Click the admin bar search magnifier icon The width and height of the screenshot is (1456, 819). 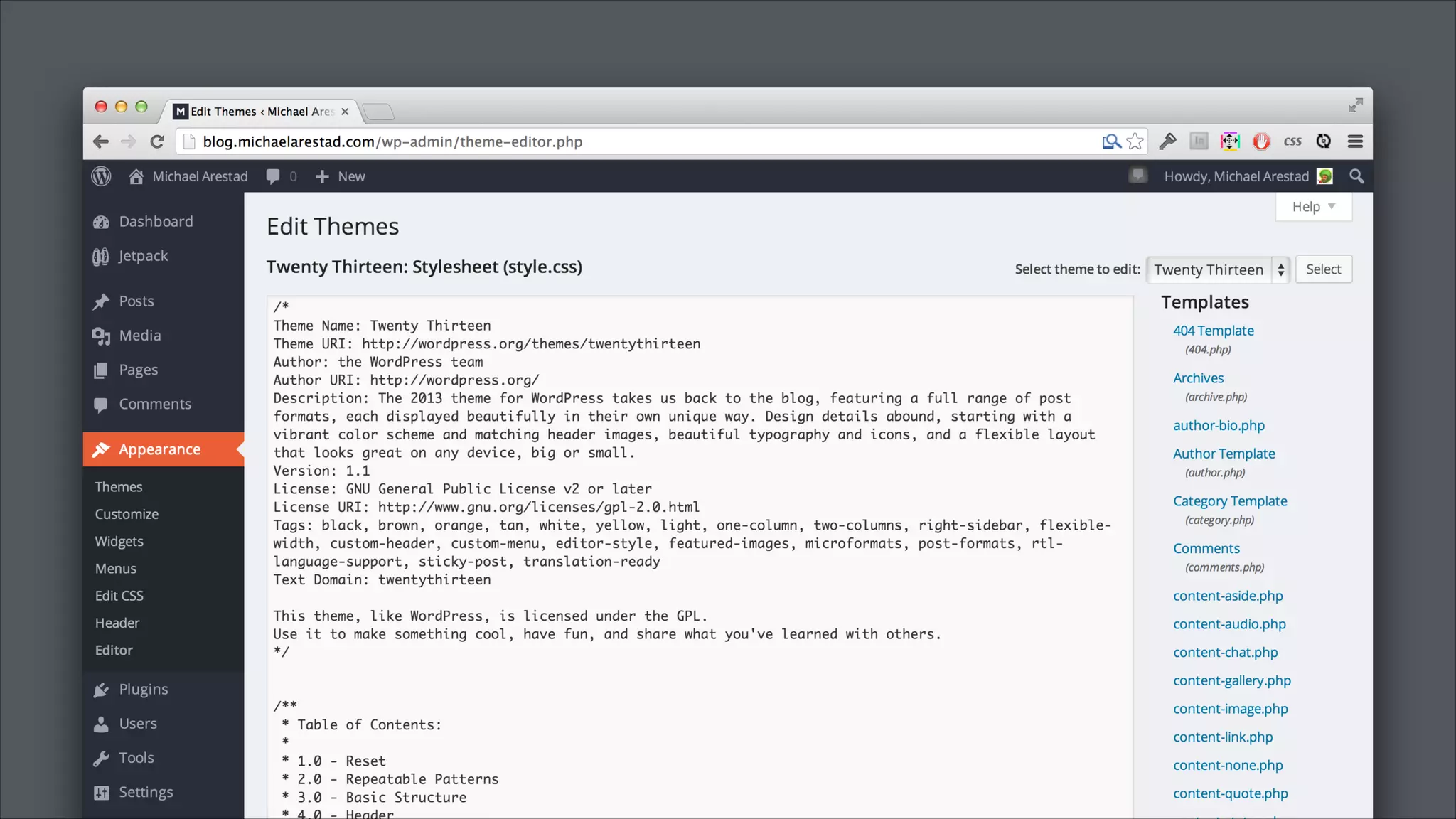(x=1356, y=176)
